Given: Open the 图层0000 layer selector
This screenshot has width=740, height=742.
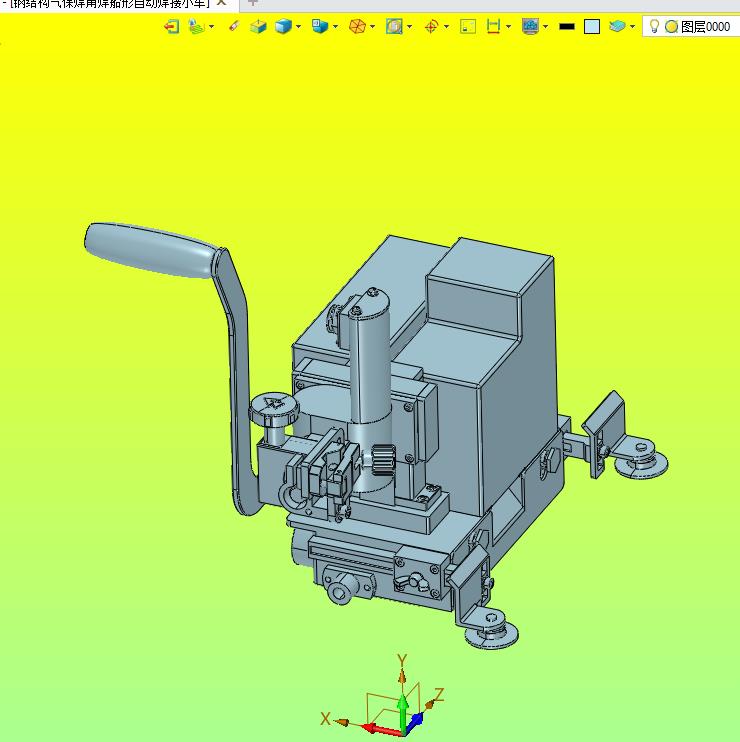Looking at the screenshot, I should 691,26.
